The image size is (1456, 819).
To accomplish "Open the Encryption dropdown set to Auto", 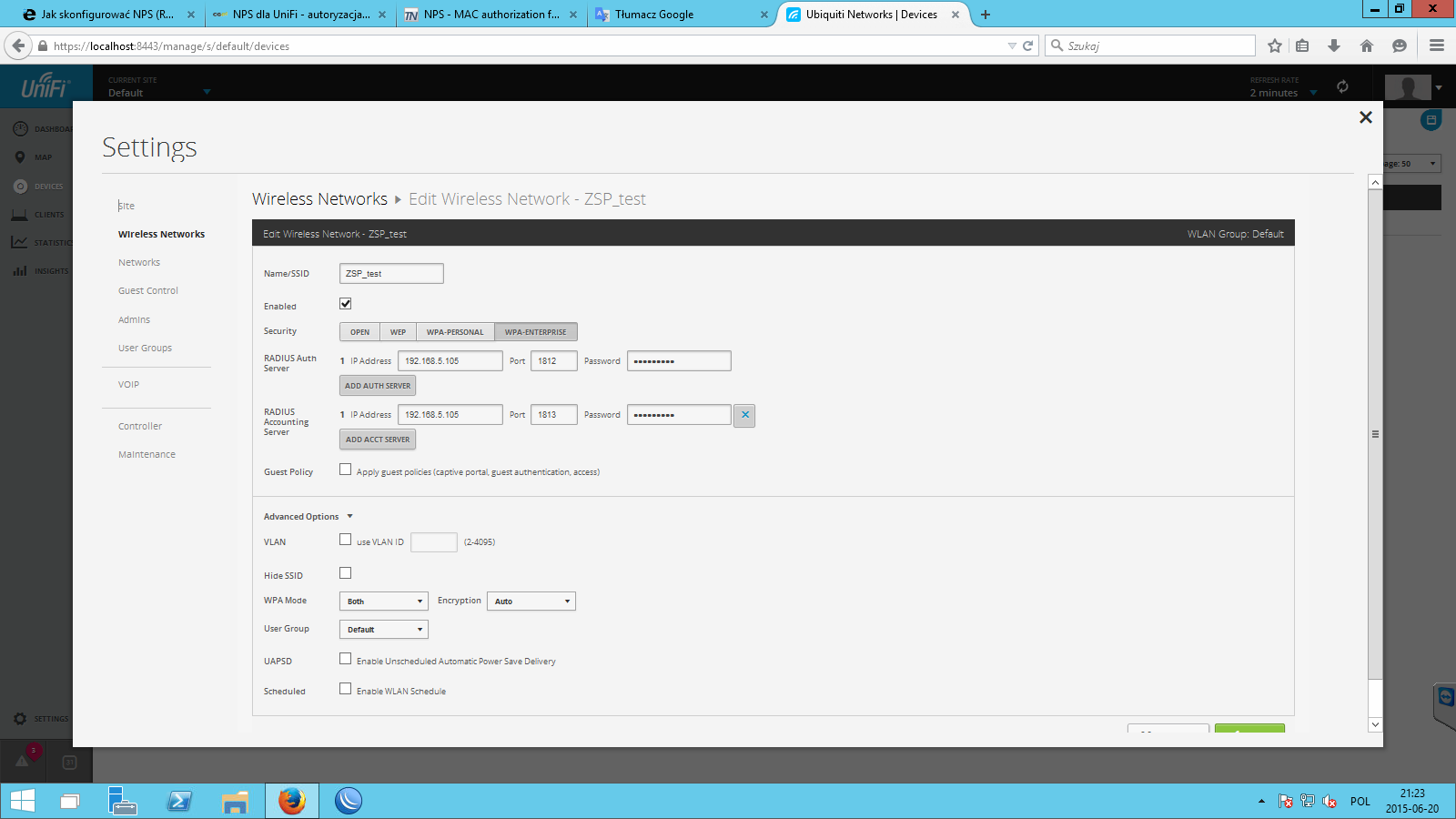I will point(531,602).
